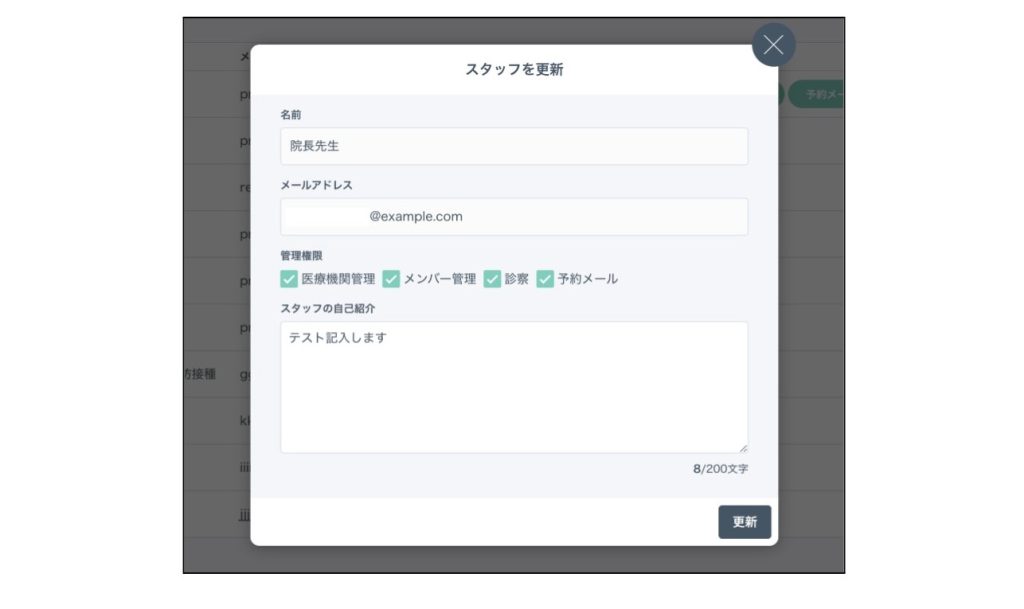Toggle the 診察 permission checkbox
This screenshot has width=1024, height=609.
[x=492, y=279]
